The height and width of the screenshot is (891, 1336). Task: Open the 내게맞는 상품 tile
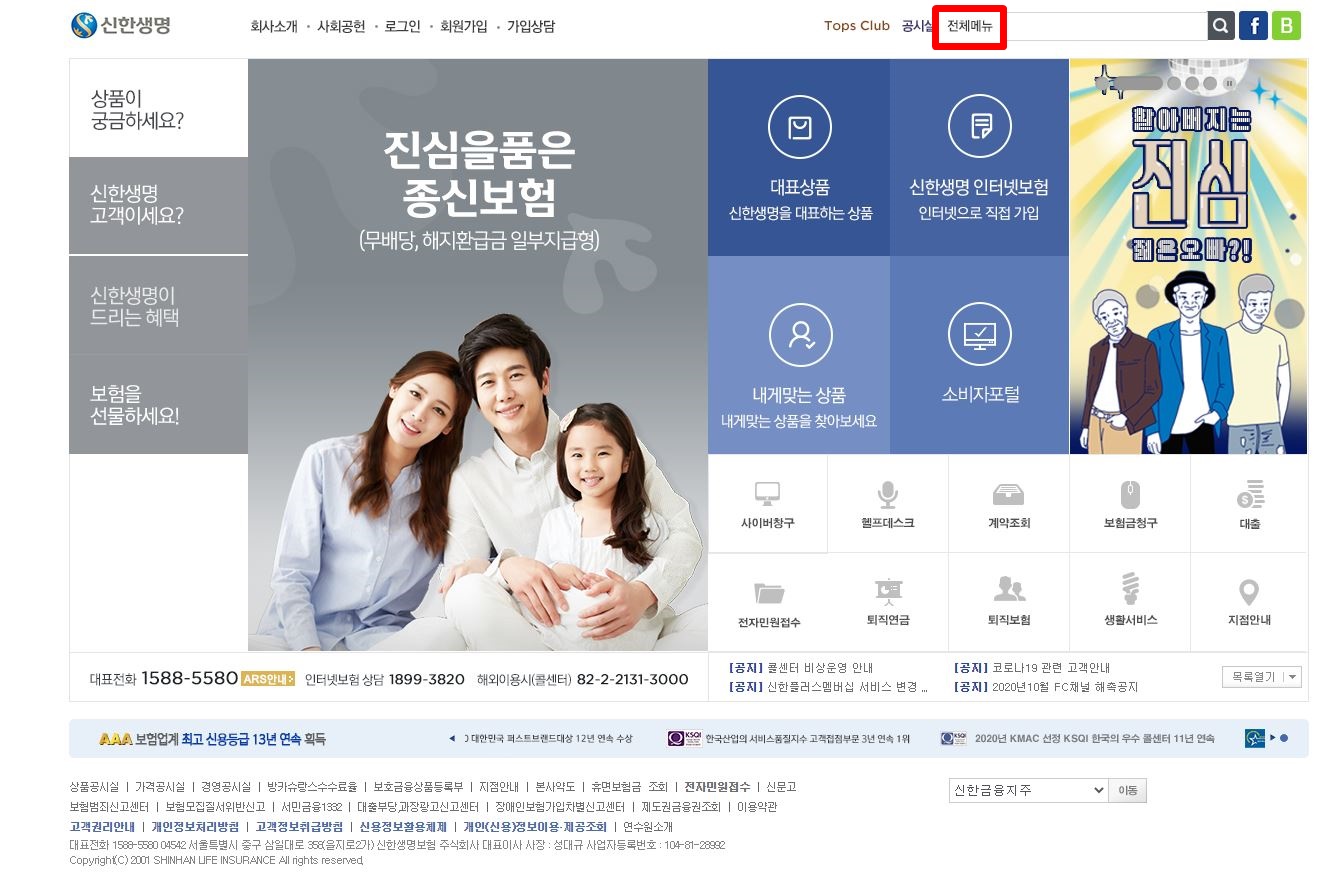799,356
